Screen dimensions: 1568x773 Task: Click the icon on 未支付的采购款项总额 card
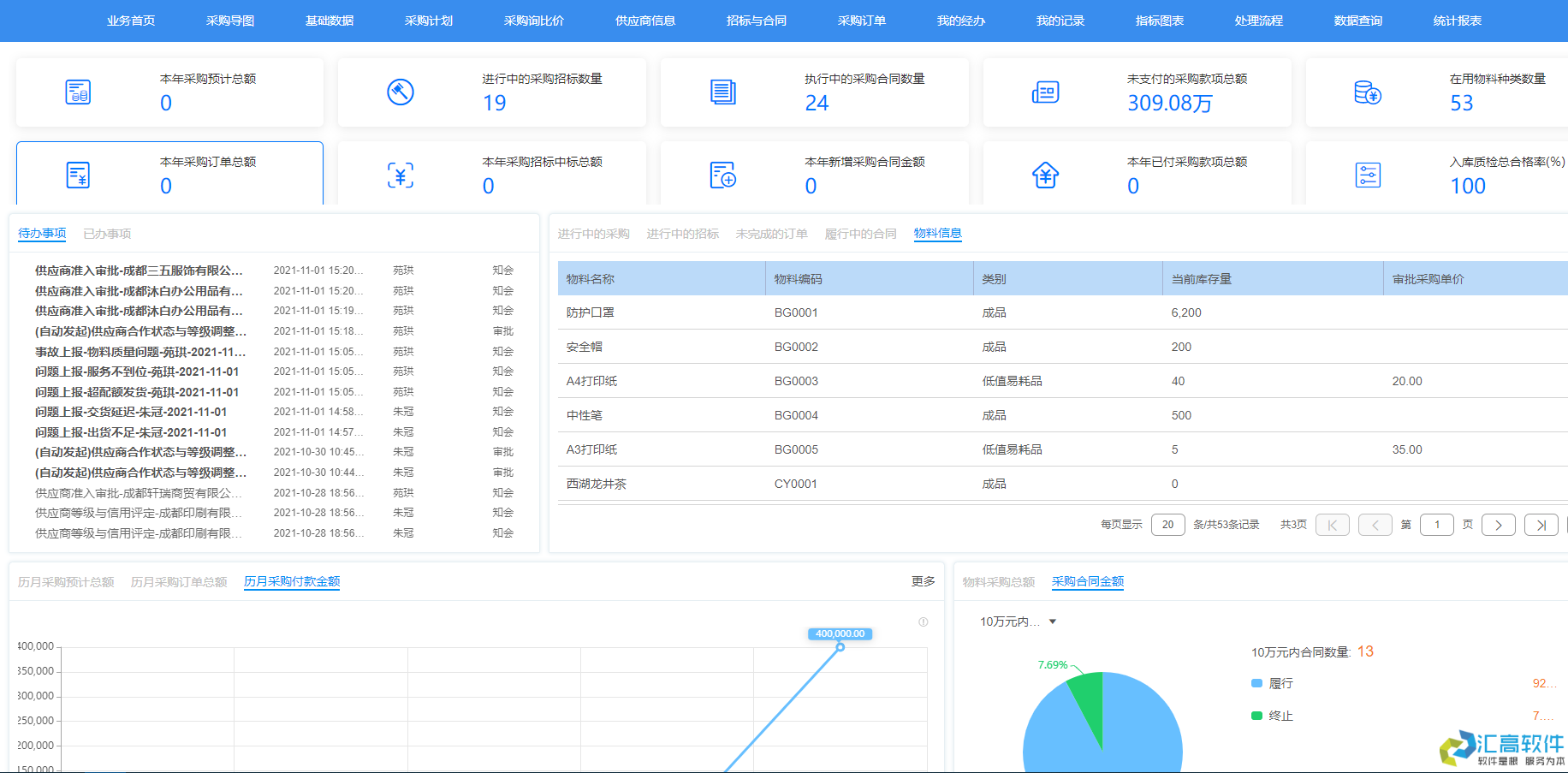pos(1046,92)
